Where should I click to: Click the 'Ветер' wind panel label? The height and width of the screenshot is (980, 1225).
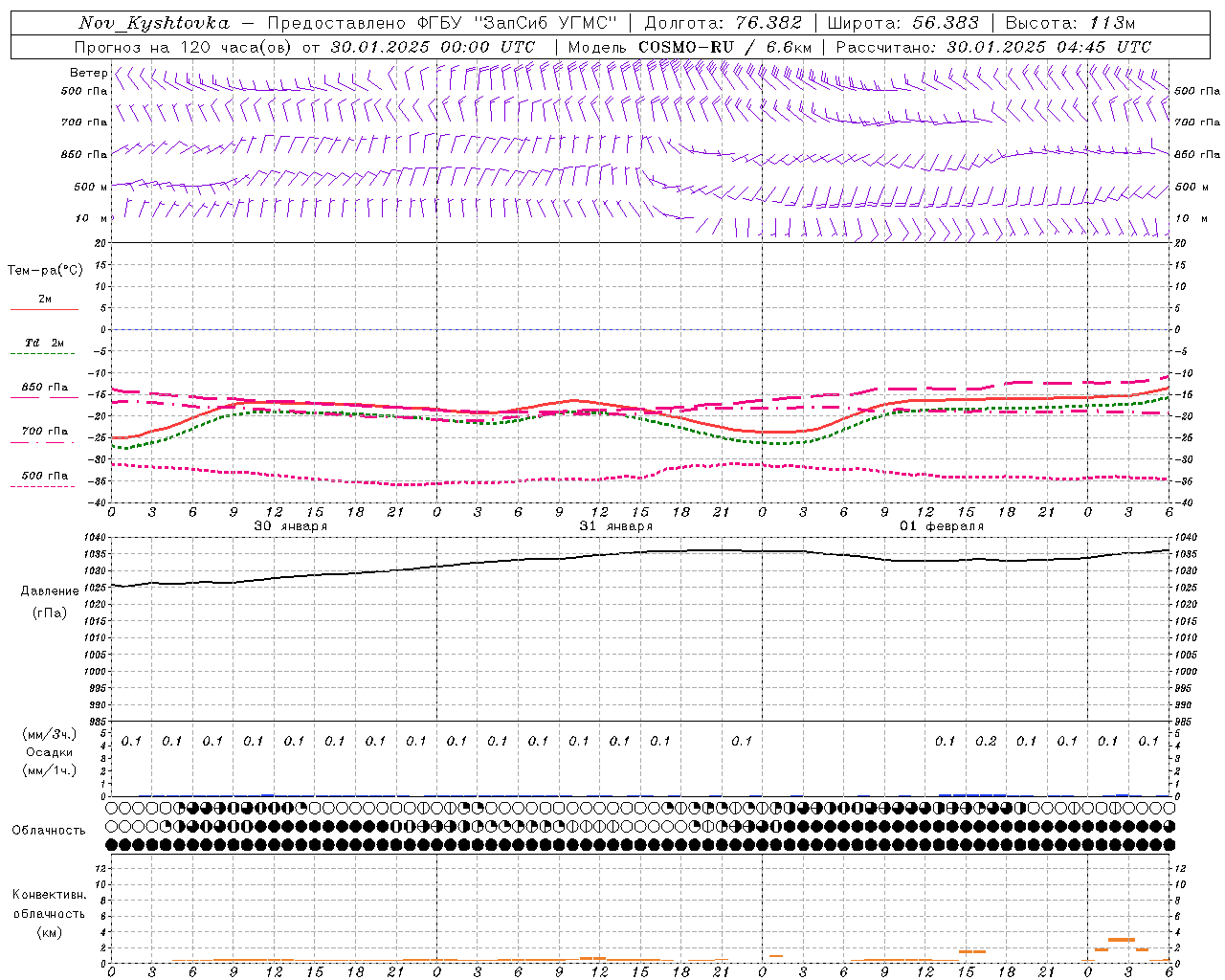coord(88,73)
